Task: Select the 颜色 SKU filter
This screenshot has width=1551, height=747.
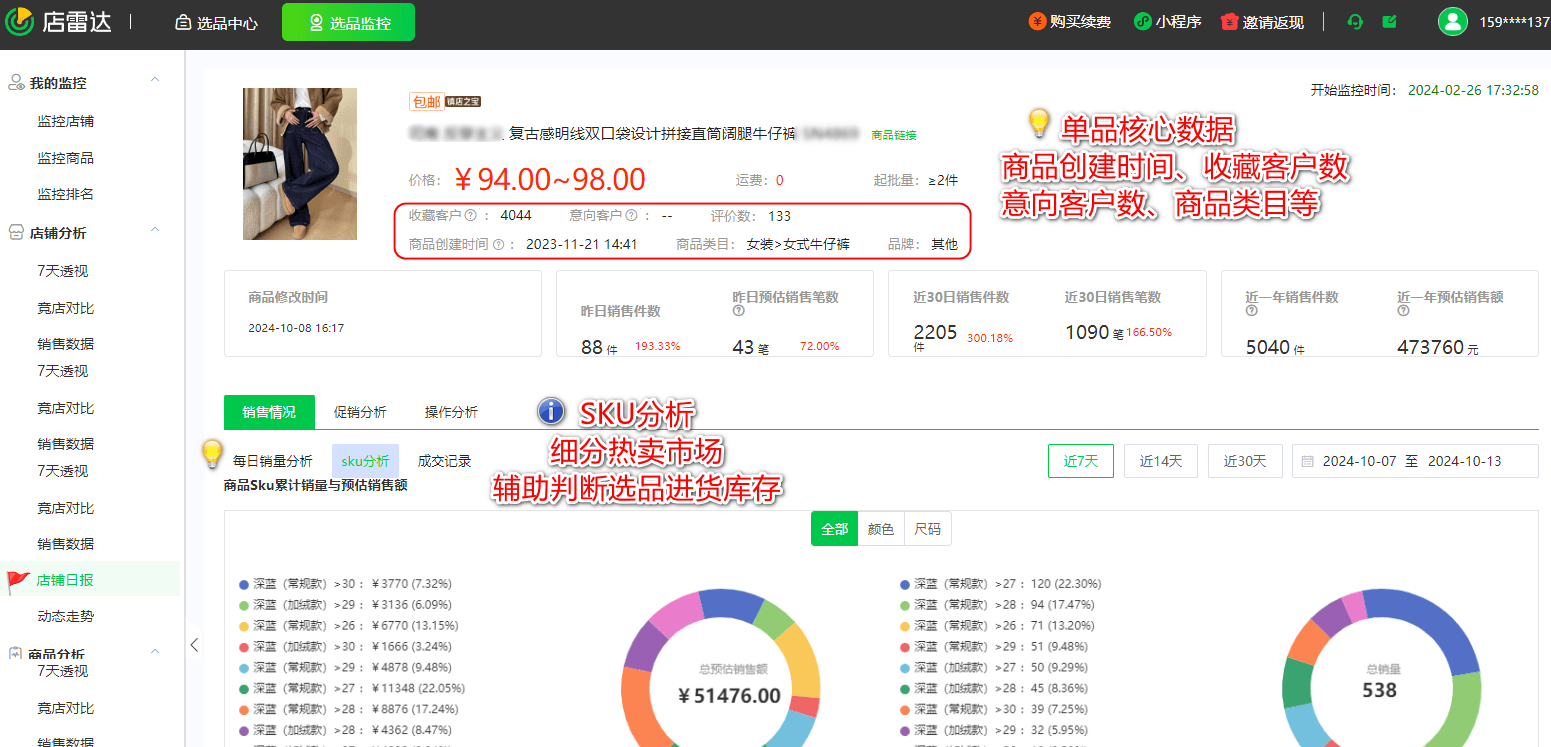Action: coord(881,529)
